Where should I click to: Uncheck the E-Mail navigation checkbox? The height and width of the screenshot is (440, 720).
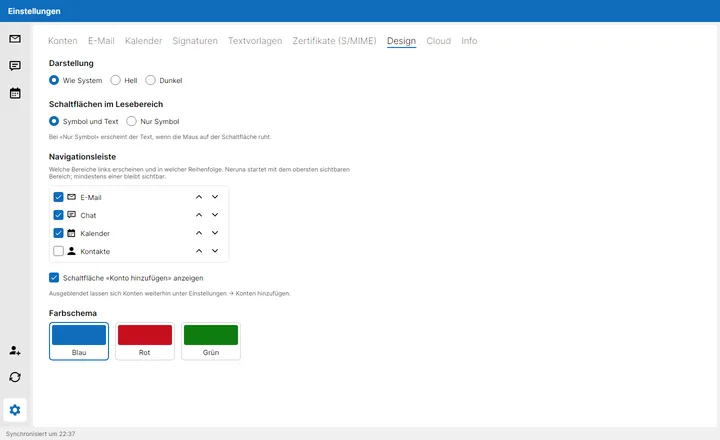pos(58,197)
